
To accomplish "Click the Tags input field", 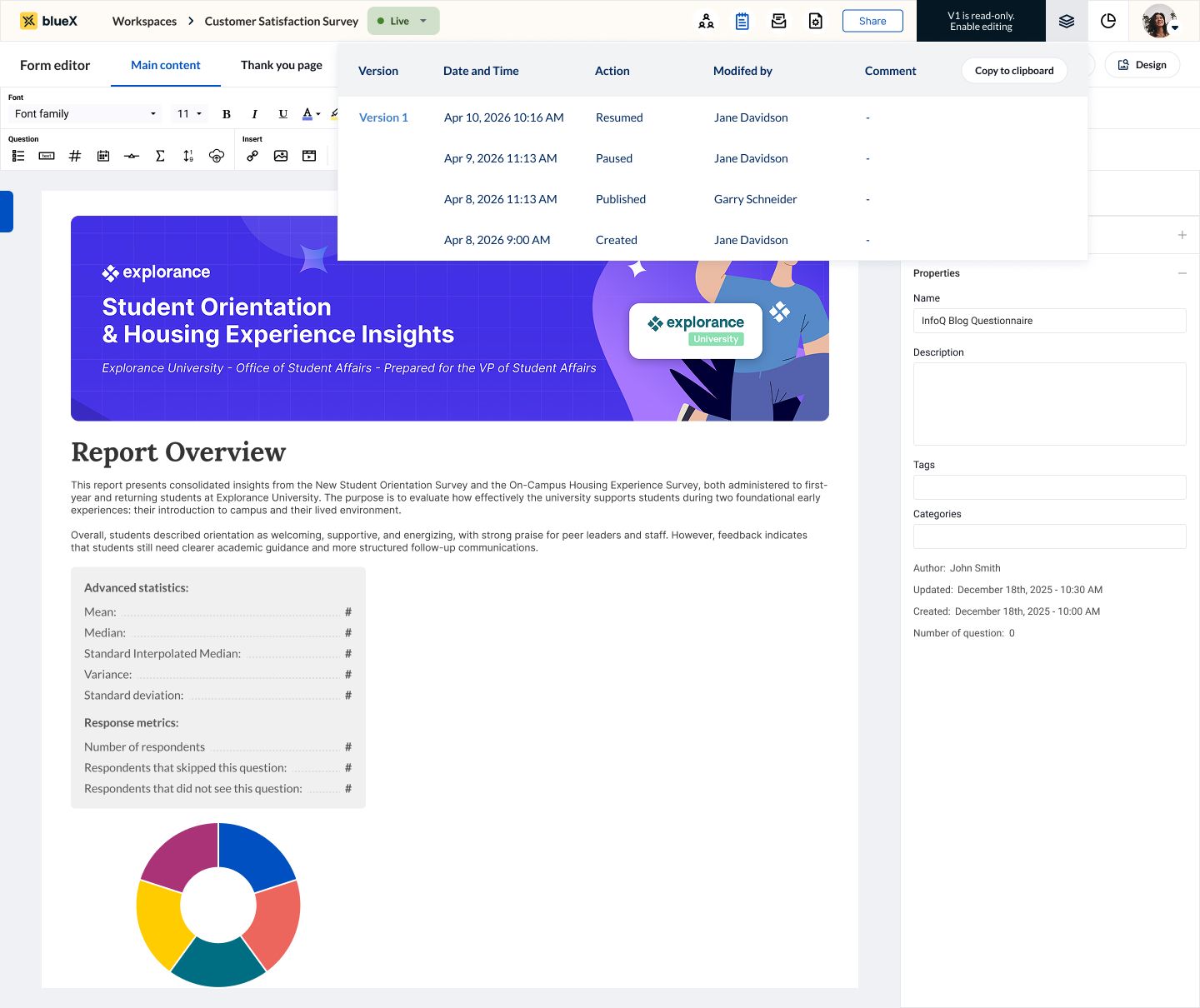I will coord(1049,487).
